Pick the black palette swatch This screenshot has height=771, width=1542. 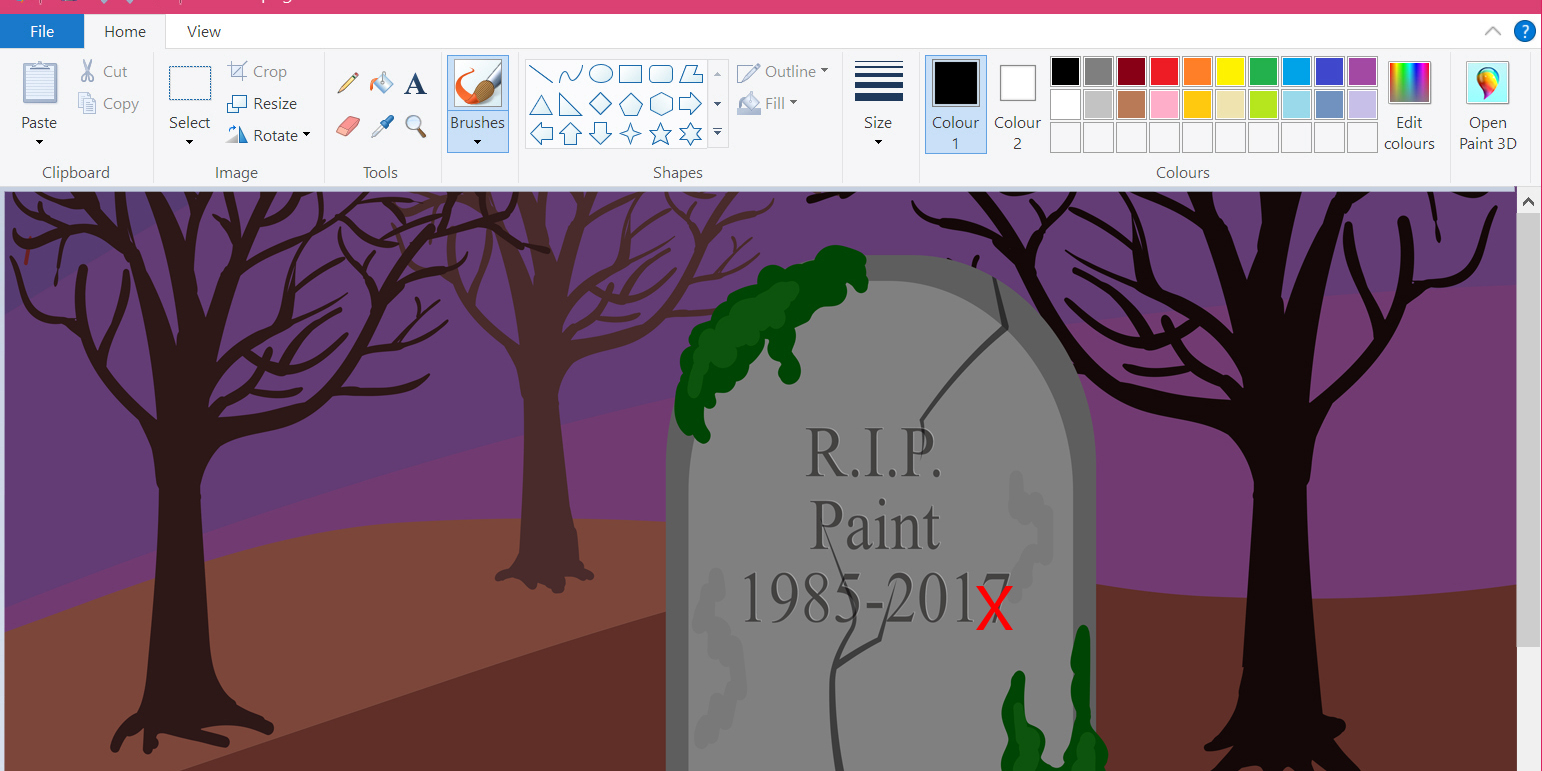coord(1065,72)
